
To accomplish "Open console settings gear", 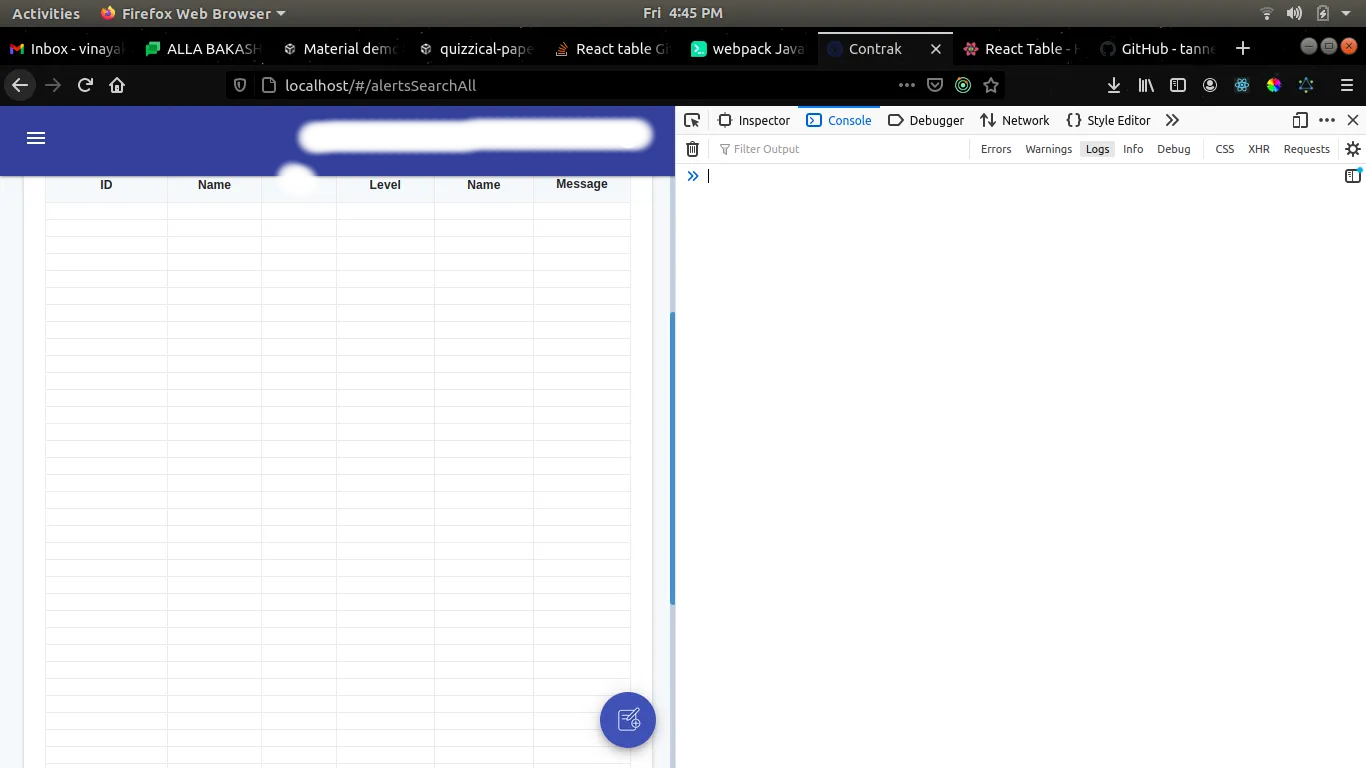I will [x=1353, y=149].
